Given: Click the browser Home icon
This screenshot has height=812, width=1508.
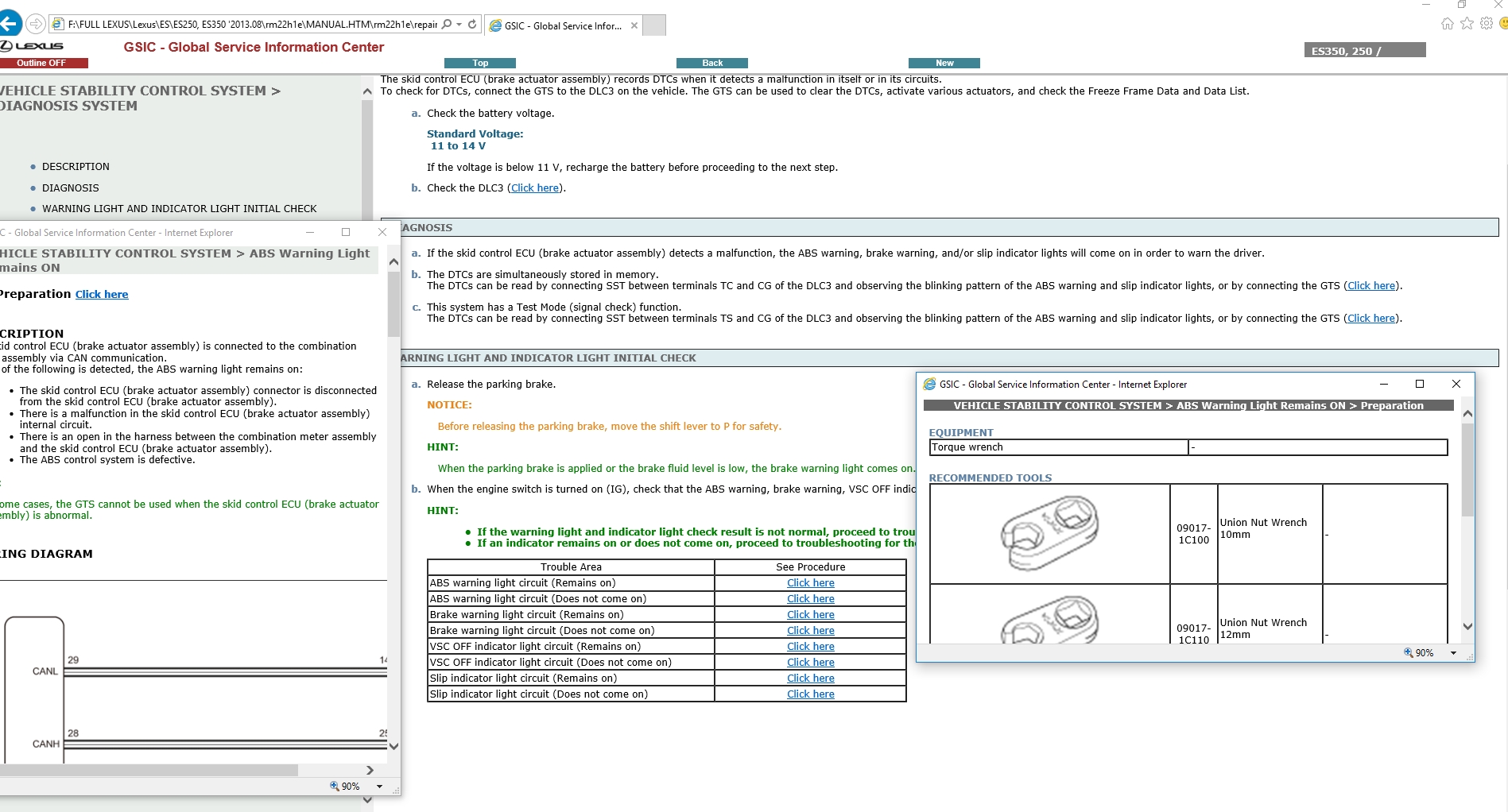Looking at the screenshot, I should [x=1448, y=24].
